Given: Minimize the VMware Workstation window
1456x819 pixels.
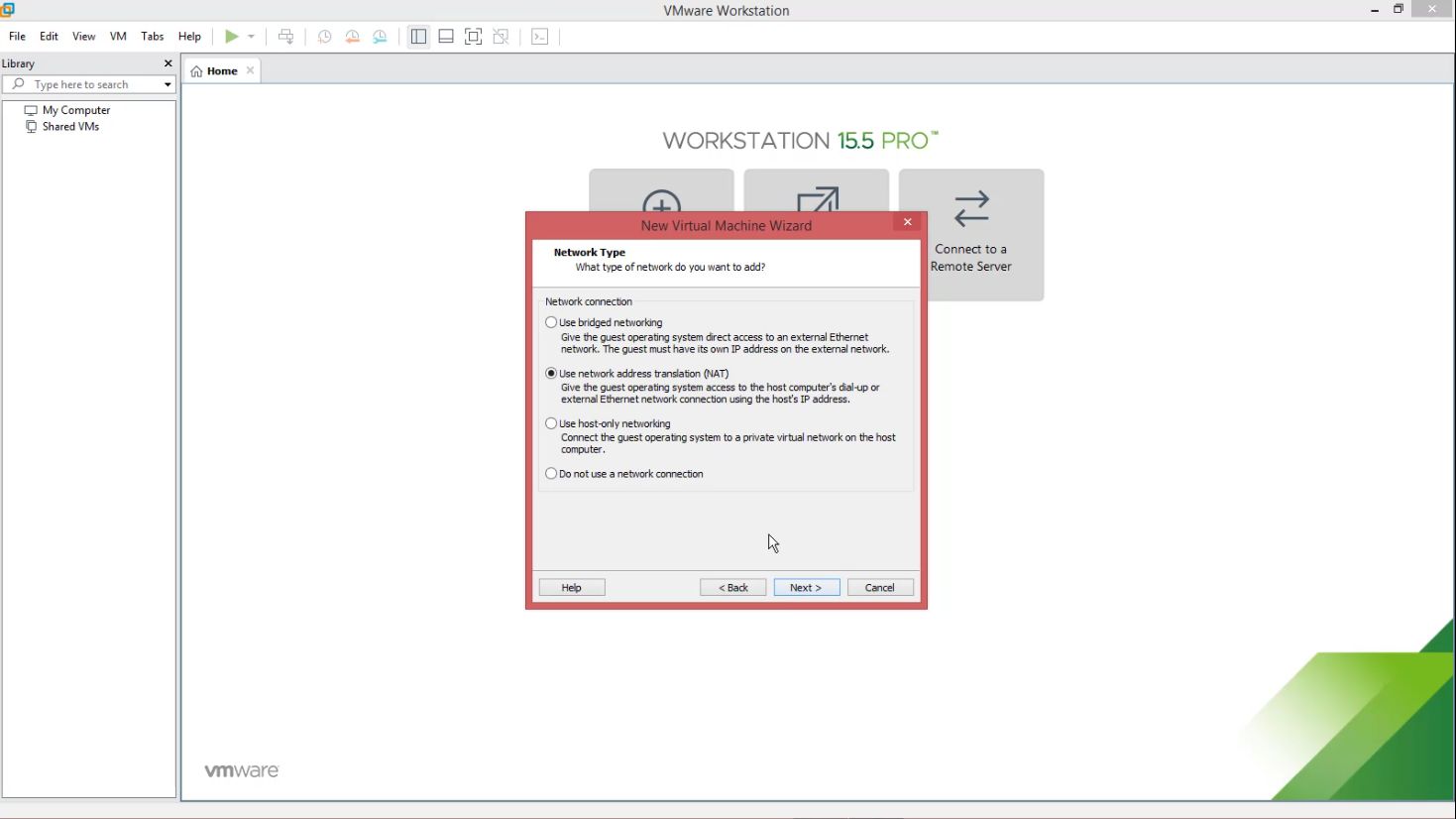Looking at the screenshot, I should click(x=1375, y=10).
